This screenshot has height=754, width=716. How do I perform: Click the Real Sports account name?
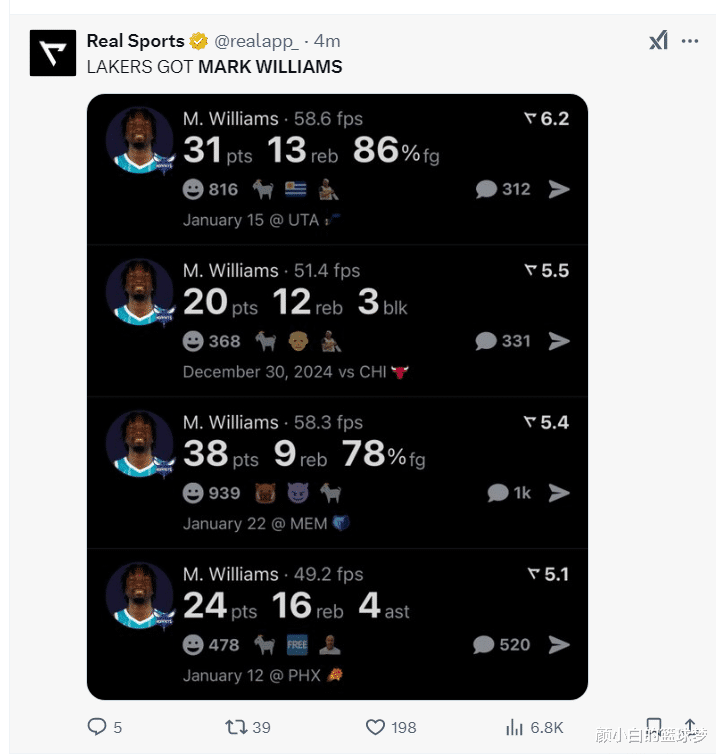[136, 41]
